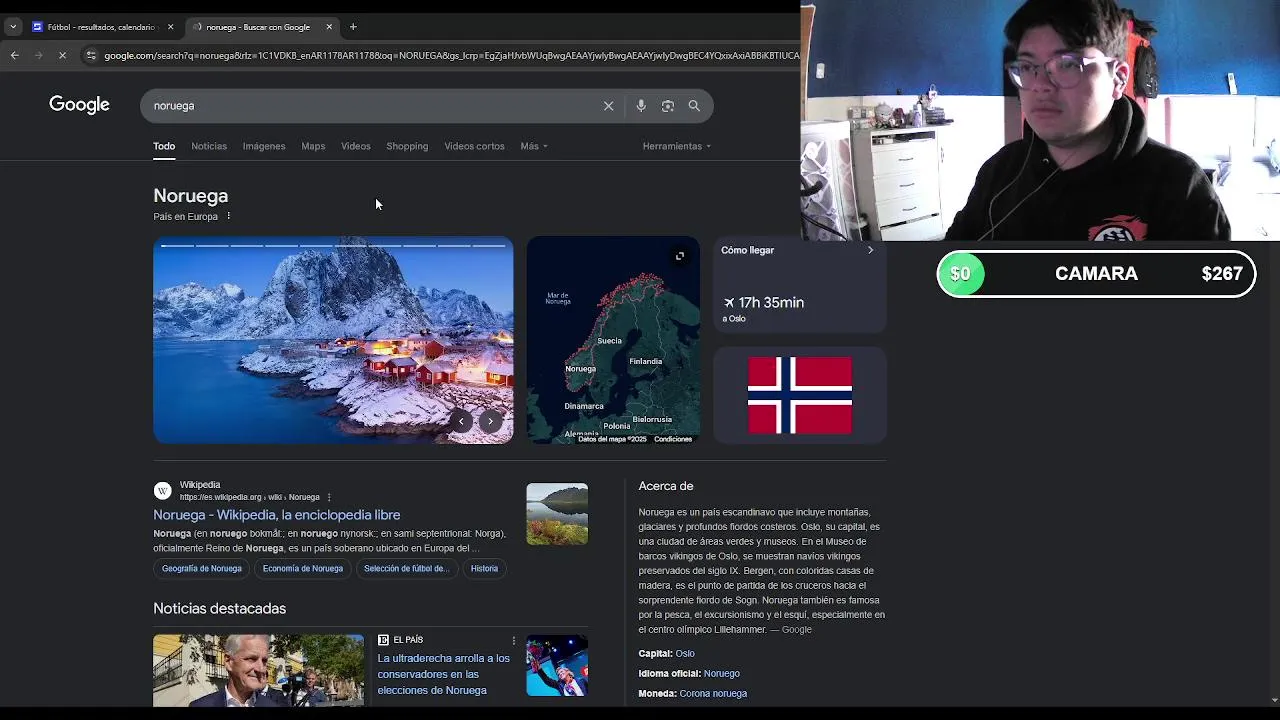Click the $267 goal amount in overlay
The width and height of the screenshot is (1280, 720).
click(1222, 274)
